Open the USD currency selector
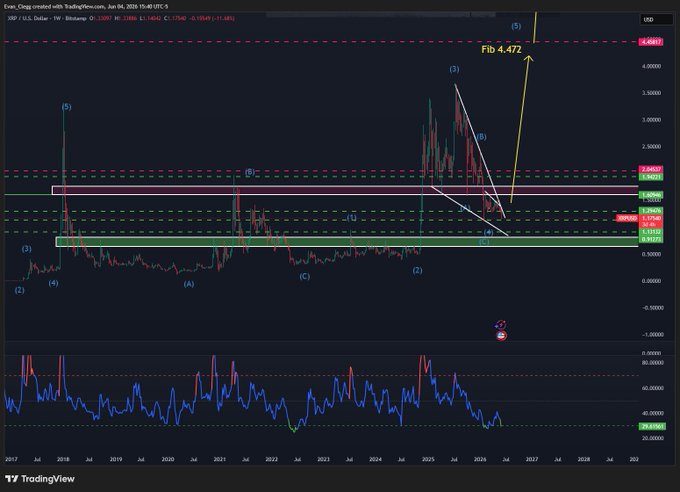 click(x=657, y=20)
